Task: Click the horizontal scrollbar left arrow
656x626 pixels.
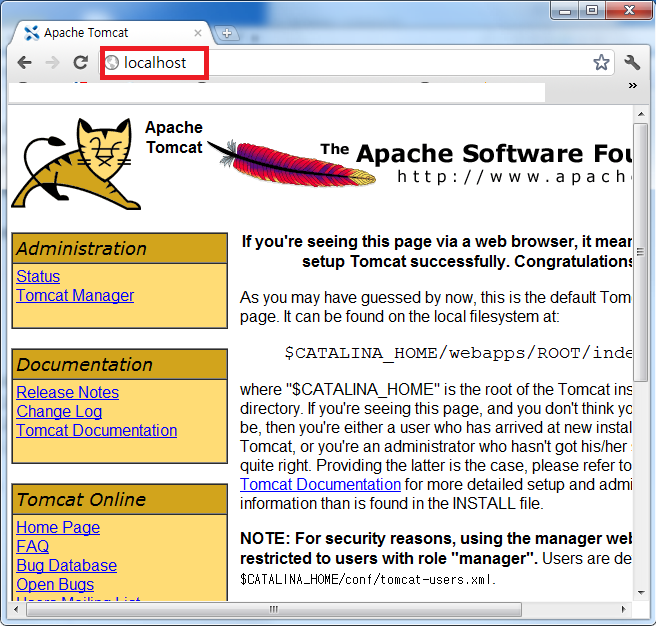Action: (16, 609)
